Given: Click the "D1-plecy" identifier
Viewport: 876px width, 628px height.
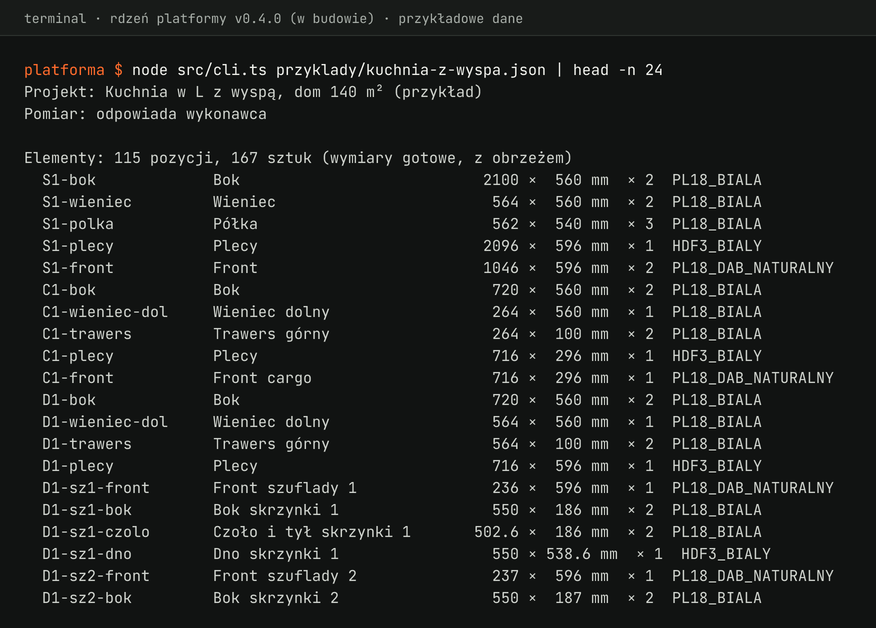Looking at the screenshot, I should (x=78, y=466).
